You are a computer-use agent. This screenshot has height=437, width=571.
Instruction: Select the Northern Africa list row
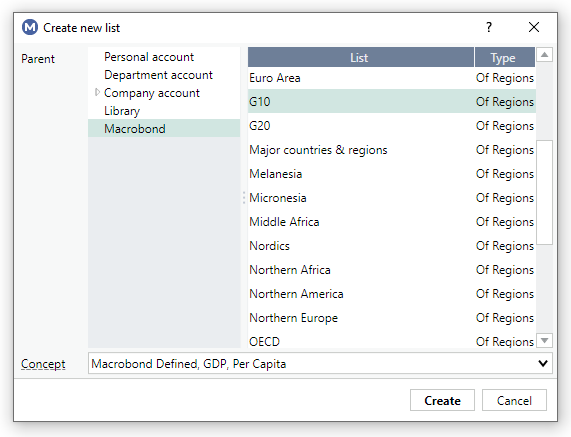coord(391,270)
